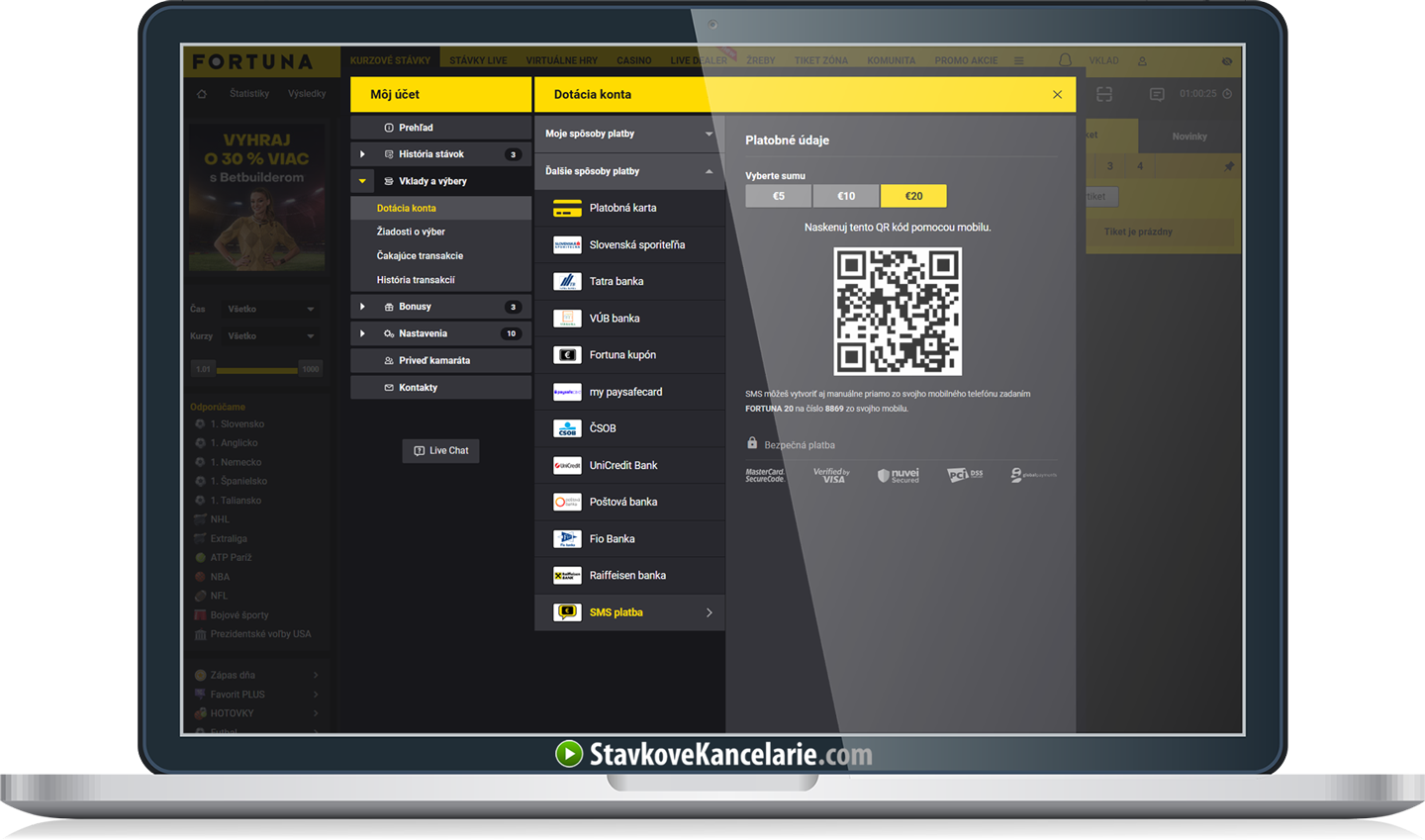The width and height of the screenshot is (1425, 840).
Task: Open the chat message icon beside the timer
Action: pos(1157,94)
